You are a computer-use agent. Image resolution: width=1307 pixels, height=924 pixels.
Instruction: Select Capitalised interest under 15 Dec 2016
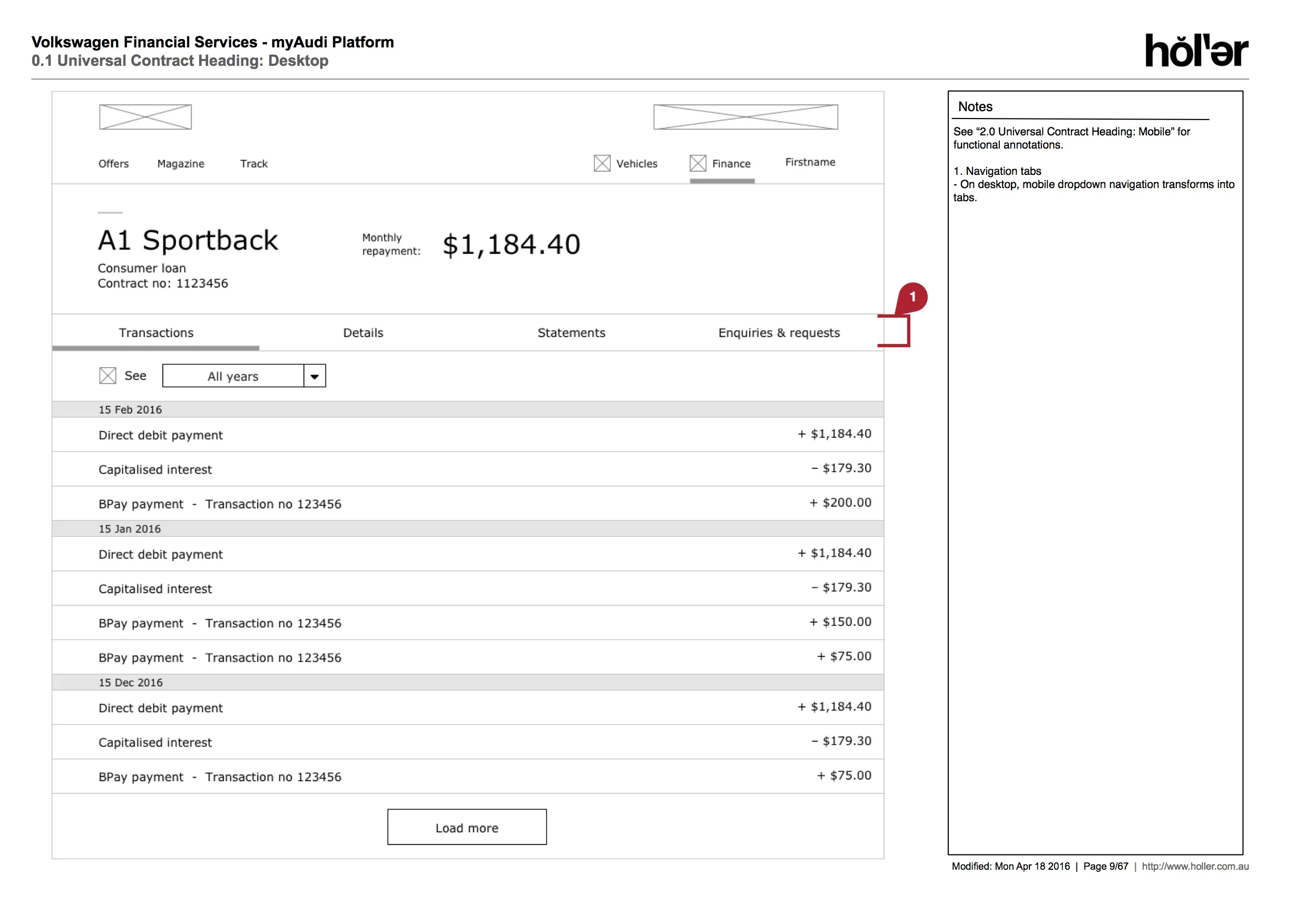point(155,742)
